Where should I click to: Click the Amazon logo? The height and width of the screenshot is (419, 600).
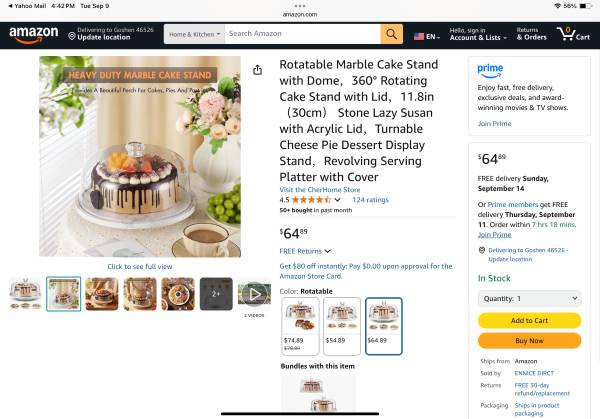pos(33,35)
